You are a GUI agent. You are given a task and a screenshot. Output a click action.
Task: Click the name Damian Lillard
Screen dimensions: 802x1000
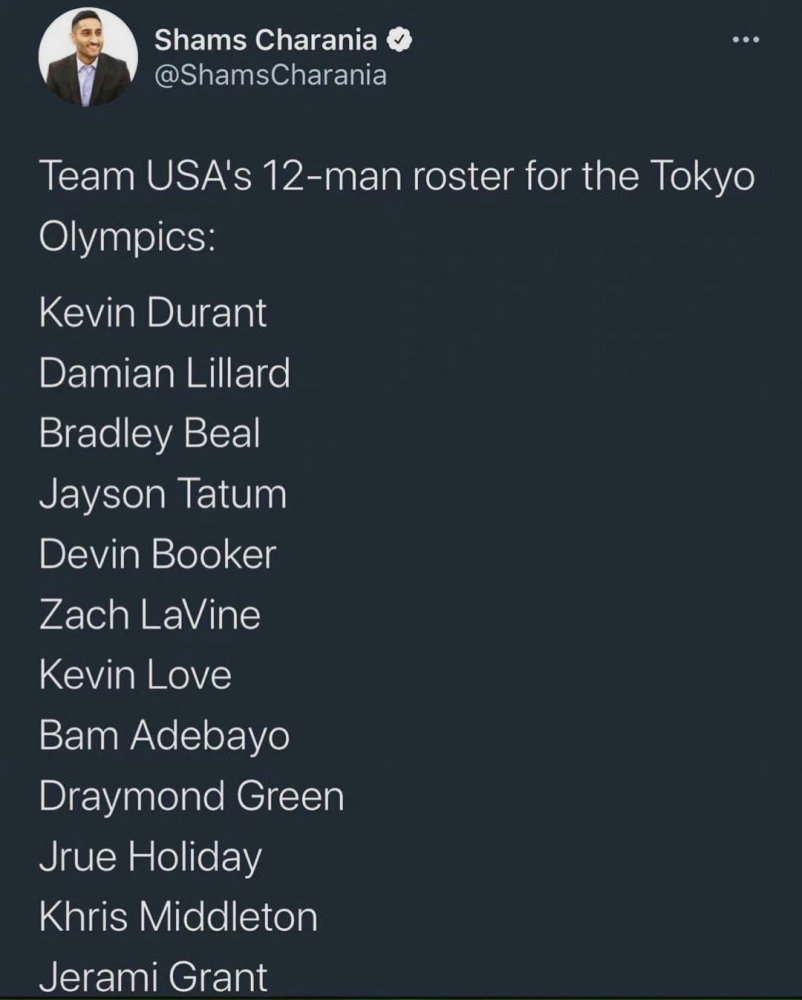tap(164, 373)
